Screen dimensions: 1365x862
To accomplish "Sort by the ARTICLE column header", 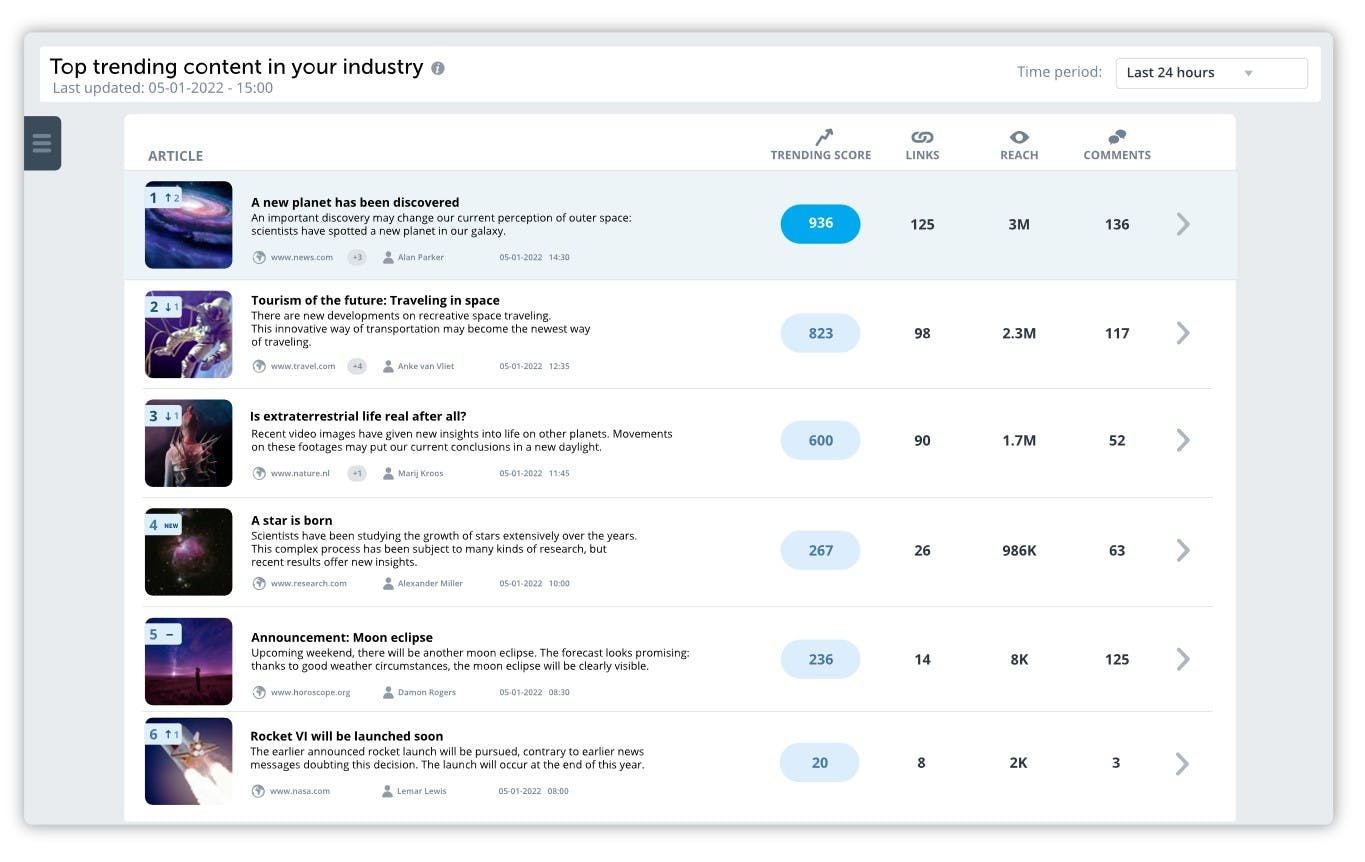I will (176, 156).
